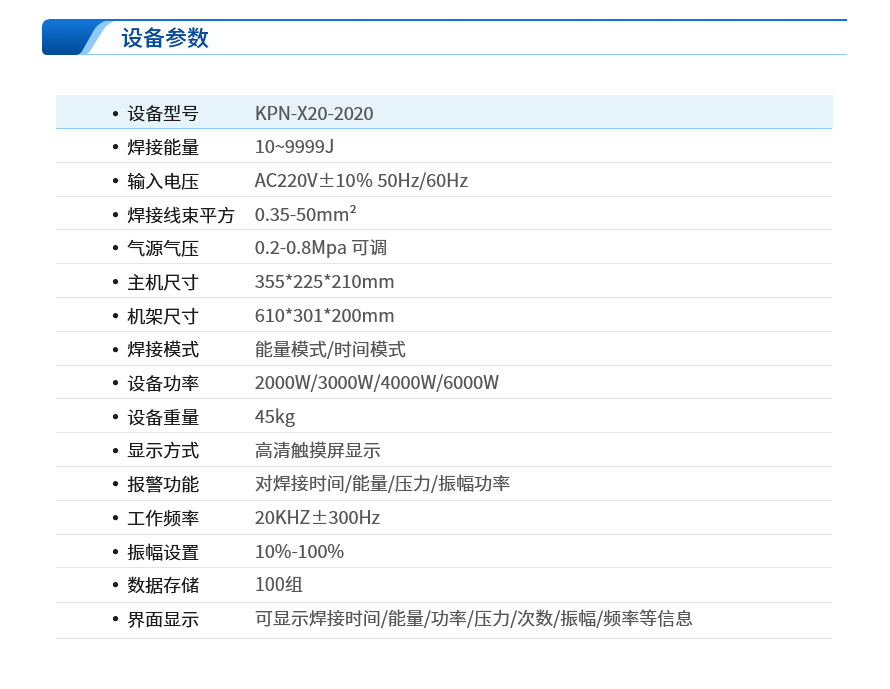Select the power value 2000W/3000W/4000W/6000W
Image resolution: width=890 pixels, height=689 pixels.
(x=376, y=383)
